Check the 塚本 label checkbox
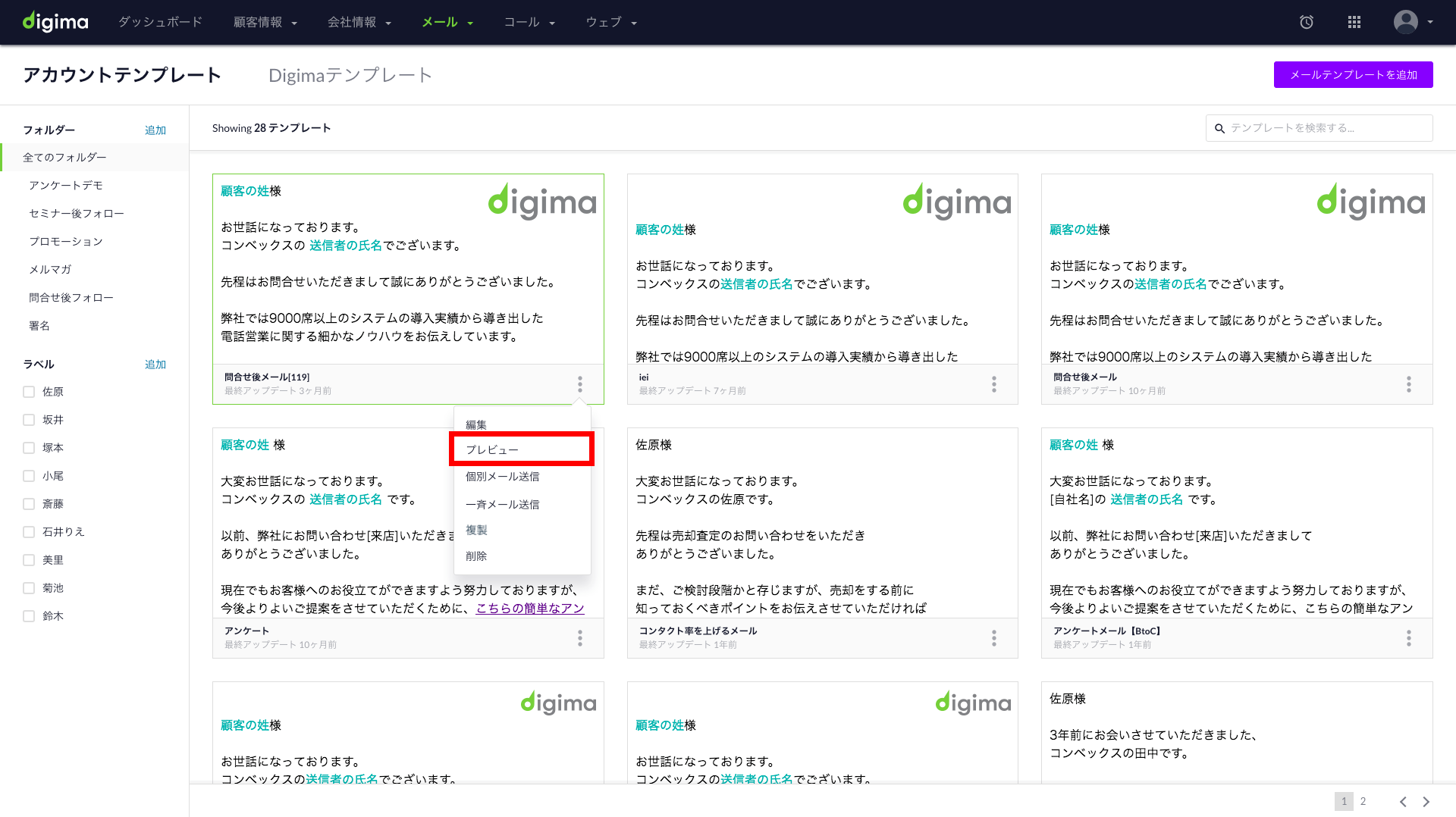 click(x=29, y=448)
